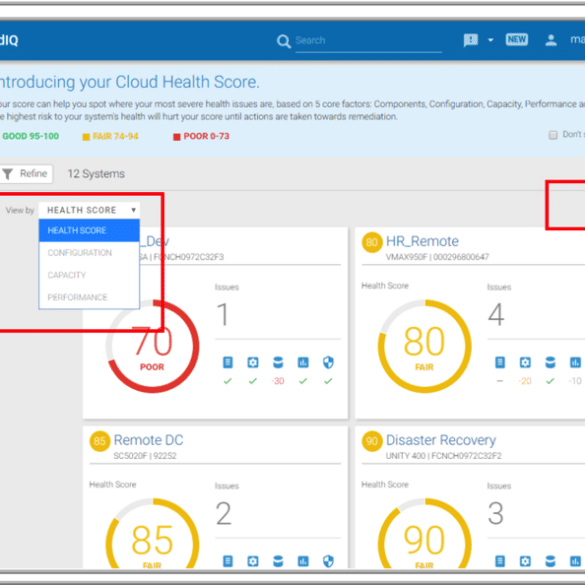
Task: Click the 90 FAIR gauge on Disaster Recovery
Action: point(425,534)
